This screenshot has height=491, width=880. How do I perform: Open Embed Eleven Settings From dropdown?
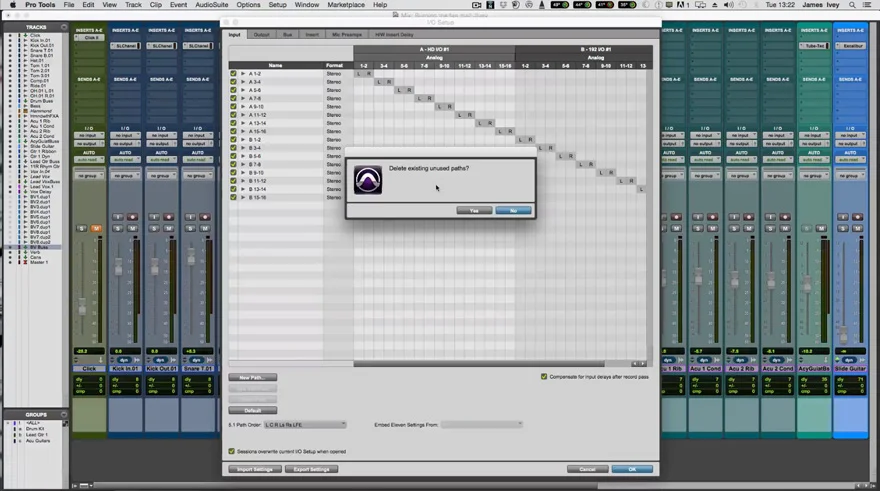point(482,425)
